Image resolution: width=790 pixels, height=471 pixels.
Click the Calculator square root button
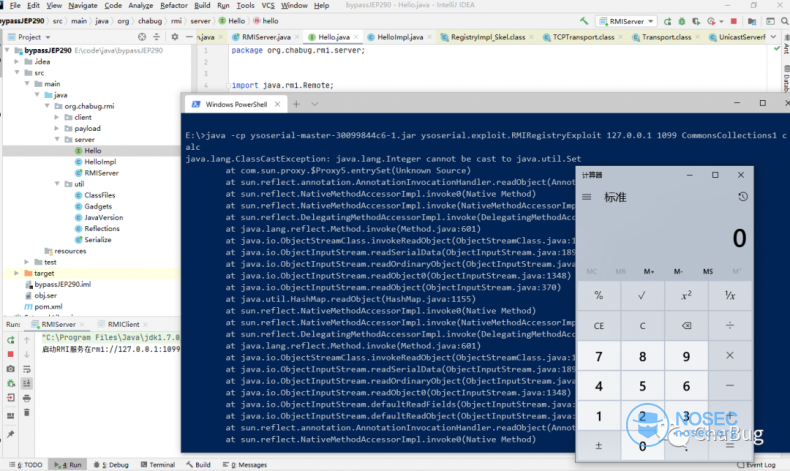(x=642, y=296)
